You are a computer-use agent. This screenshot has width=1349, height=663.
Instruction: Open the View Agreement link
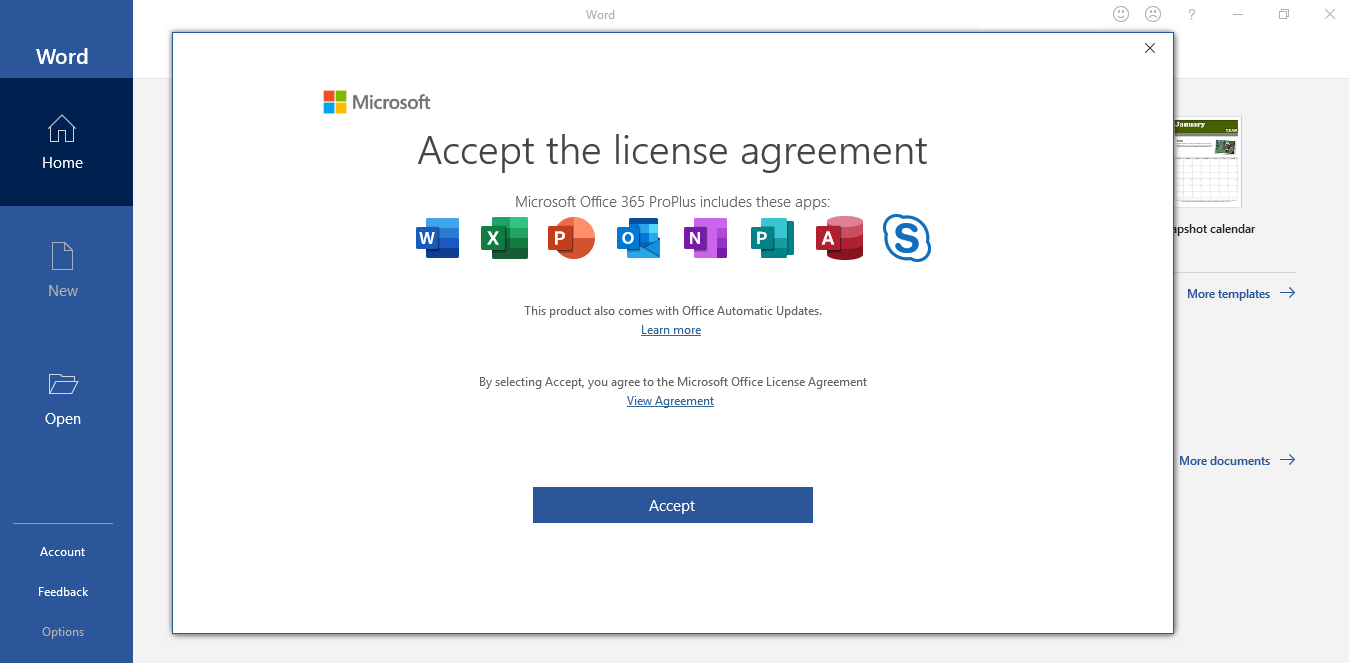[x=670, y=401]
